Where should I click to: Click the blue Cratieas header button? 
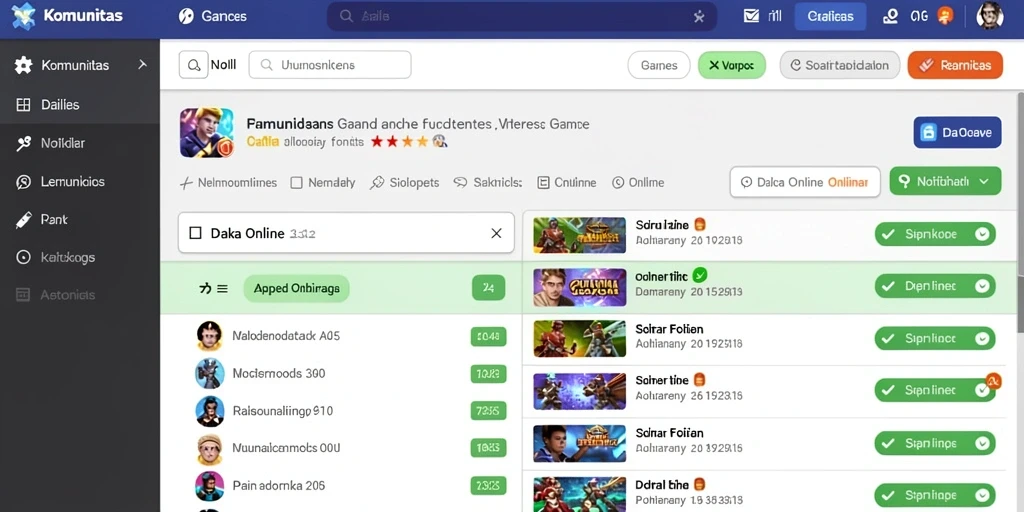pos(830,16)
